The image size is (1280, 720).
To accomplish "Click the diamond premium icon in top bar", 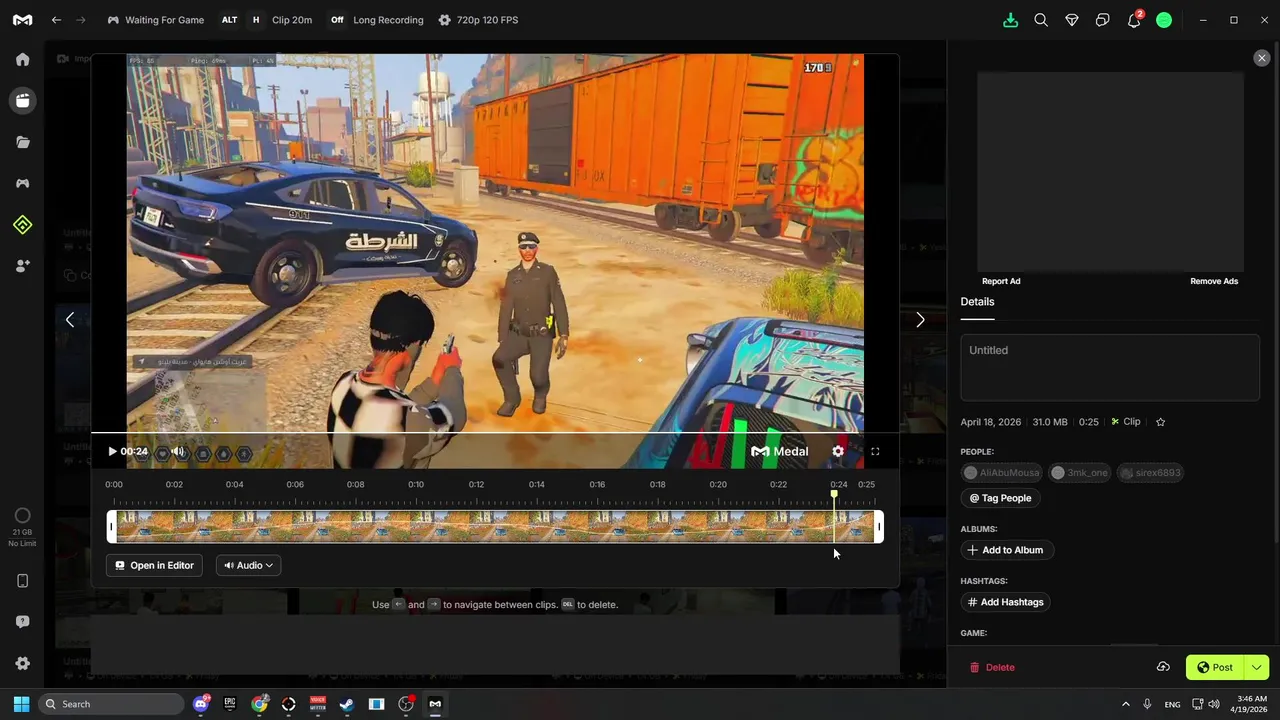I will (1072, 20).
